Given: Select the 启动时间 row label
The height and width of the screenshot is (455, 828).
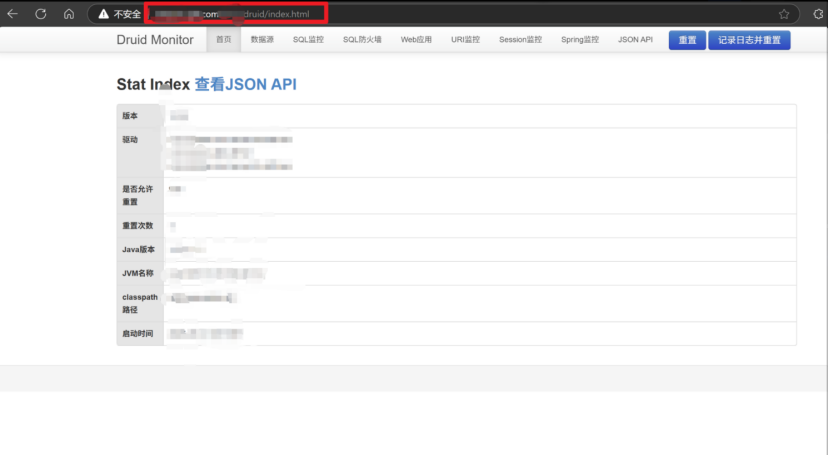Looking at the screenshot, I should click(x=138, y=334).
